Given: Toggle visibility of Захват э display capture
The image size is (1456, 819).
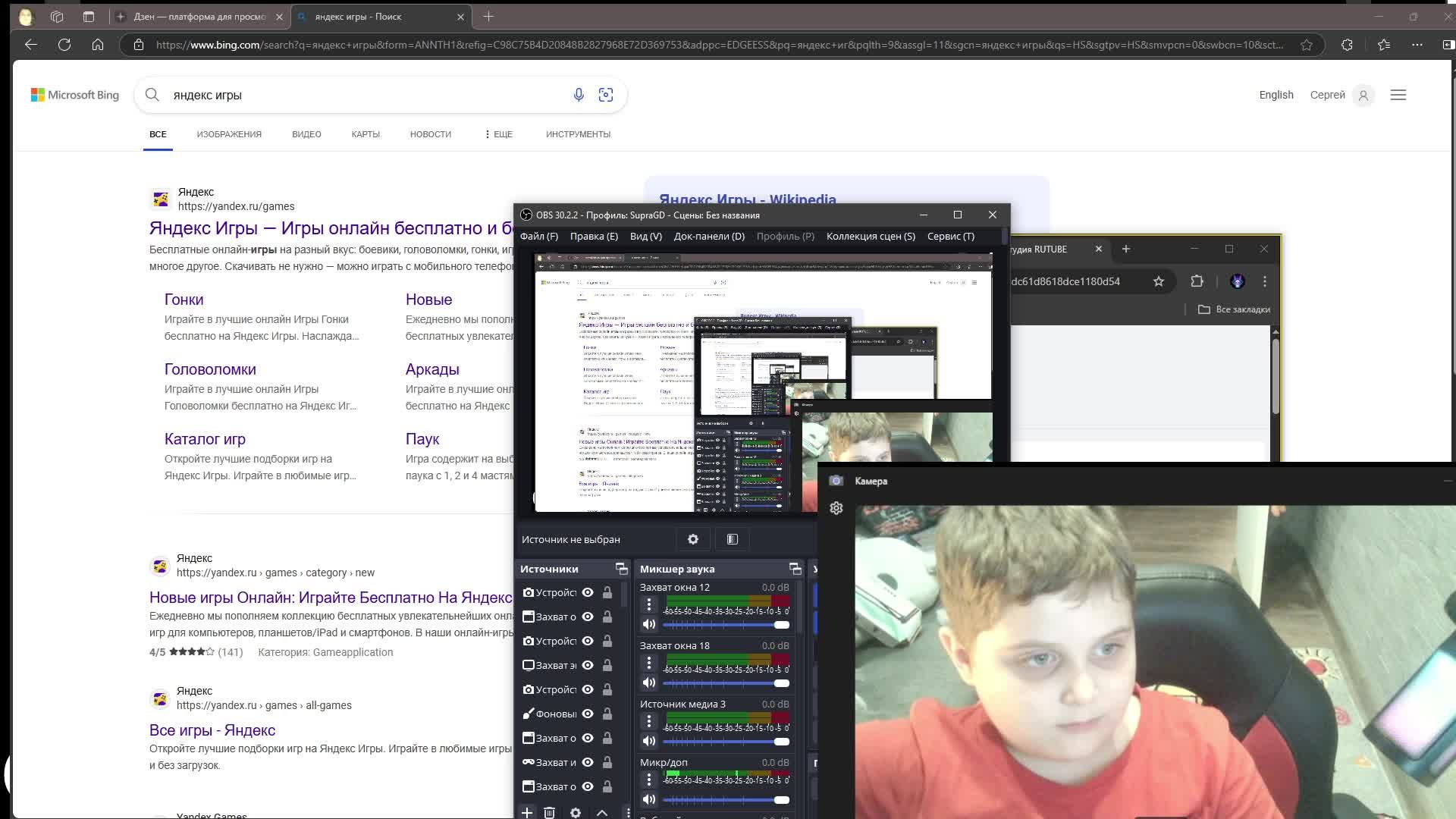Looking at the screenshot, I should [x=588, y=665].
